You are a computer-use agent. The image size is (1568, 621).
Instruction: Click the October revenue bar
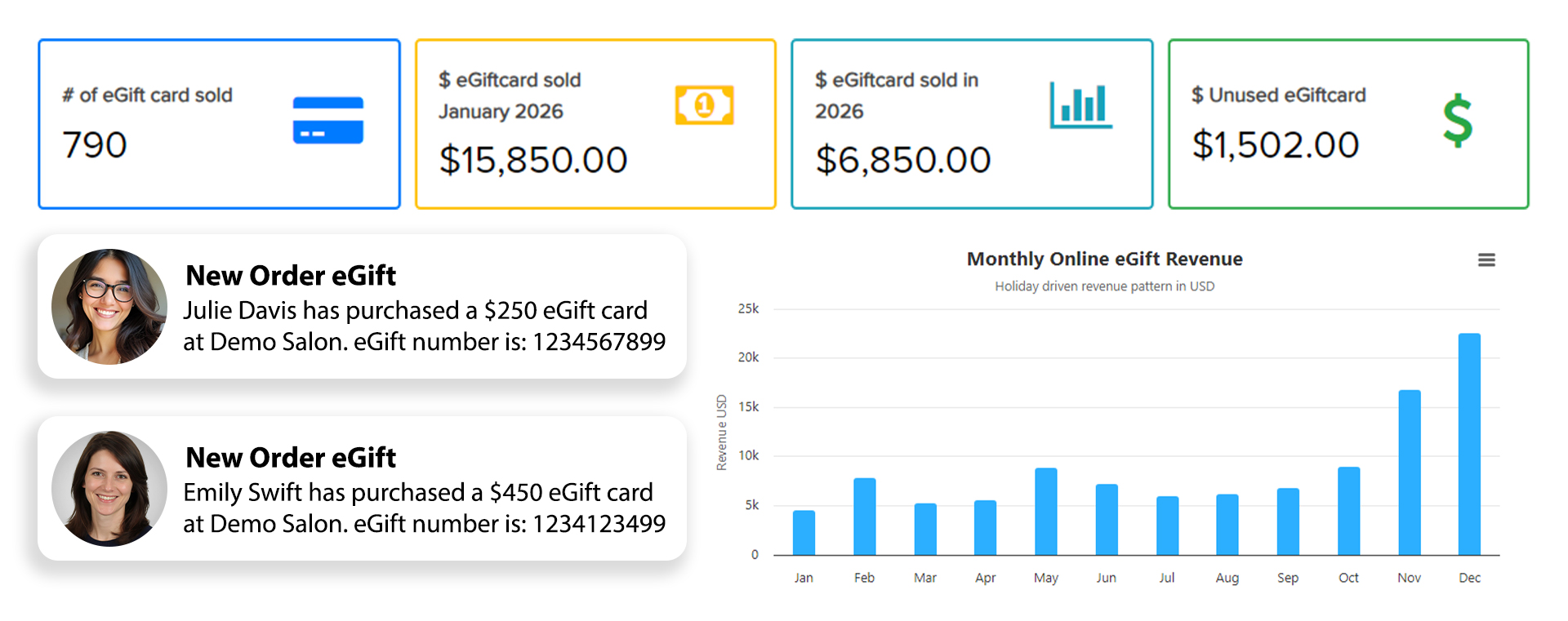(x=1349, y=512)
